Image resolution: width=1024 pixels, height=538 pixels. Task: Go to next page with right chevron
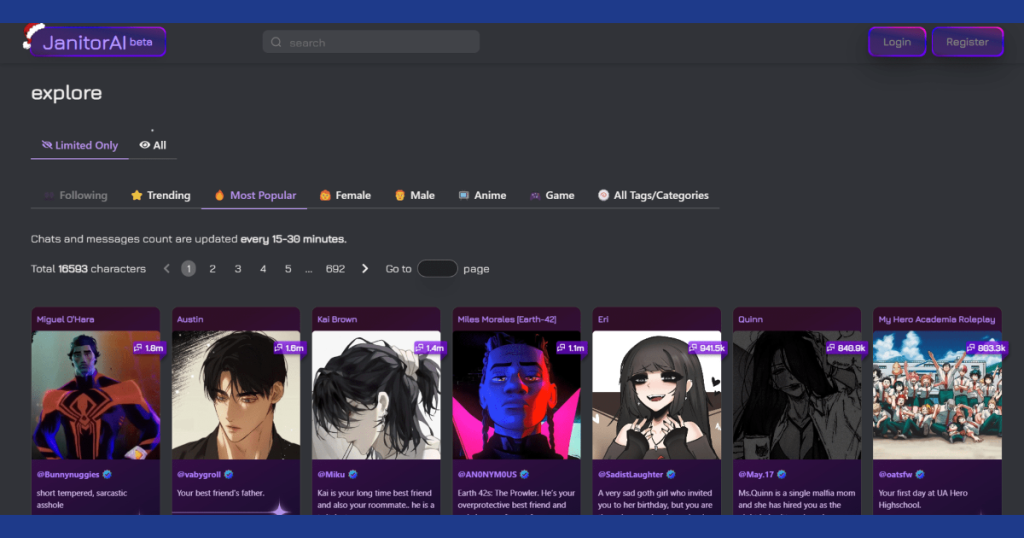point(365,268)
